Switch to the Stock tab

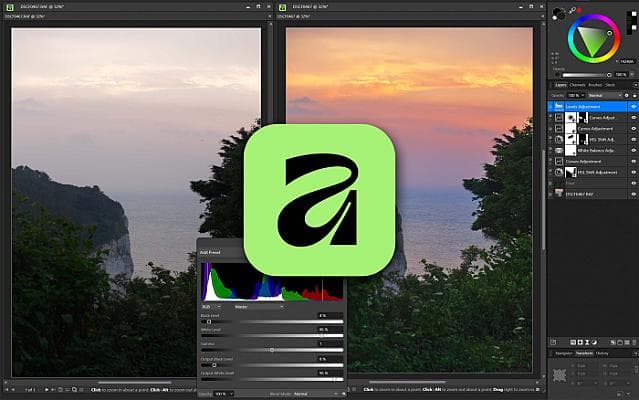pyautogui.click(x=610, y=85)
